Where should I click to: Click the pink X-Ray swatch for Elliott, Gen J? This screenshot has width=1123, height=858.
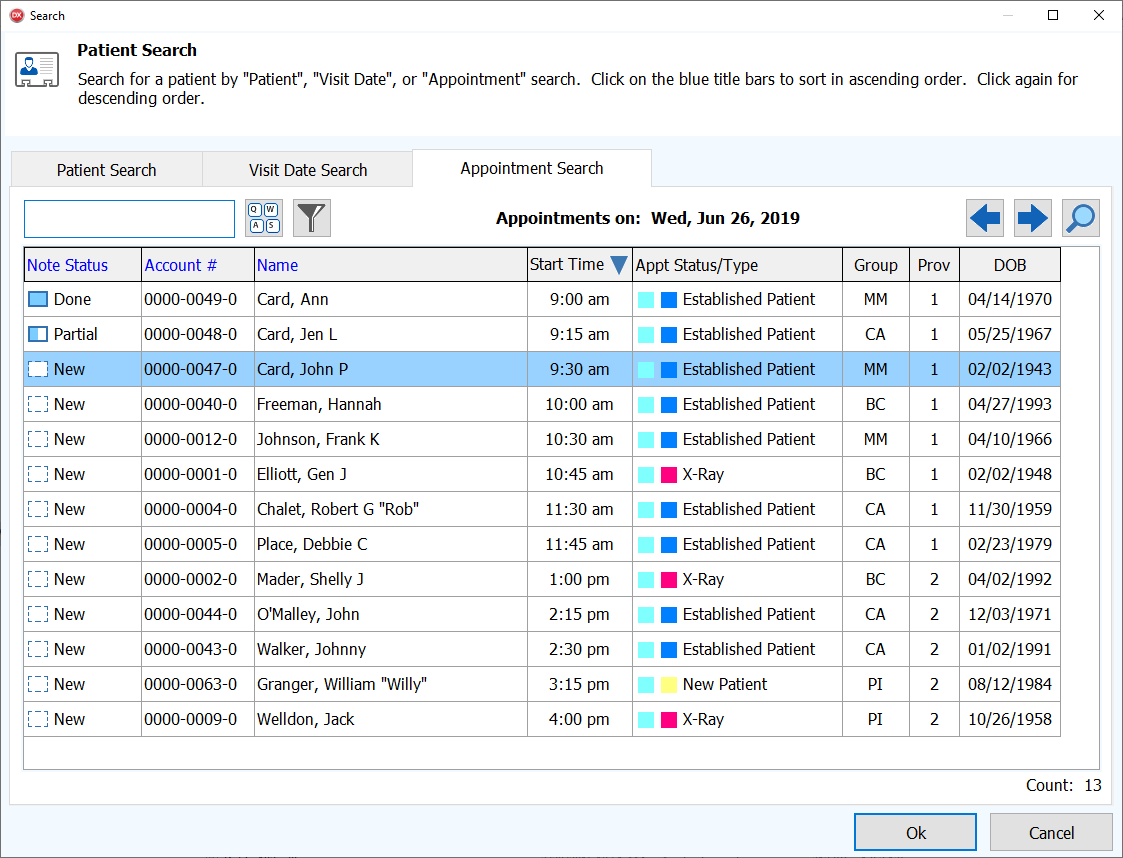tap(669, 474)
